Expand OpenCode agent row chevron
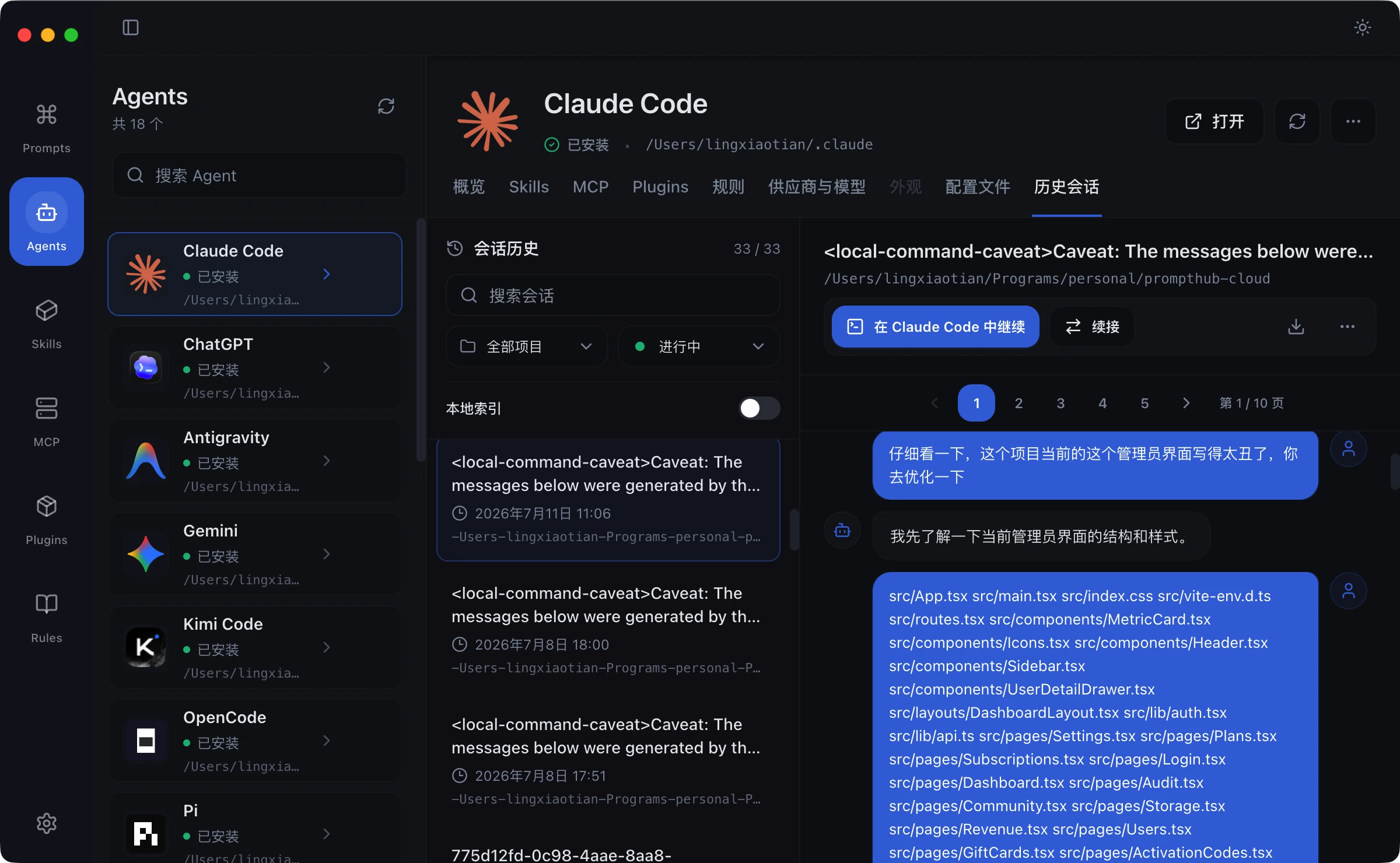The width and height of the screenshot is (1400, 863). point(327,741)
